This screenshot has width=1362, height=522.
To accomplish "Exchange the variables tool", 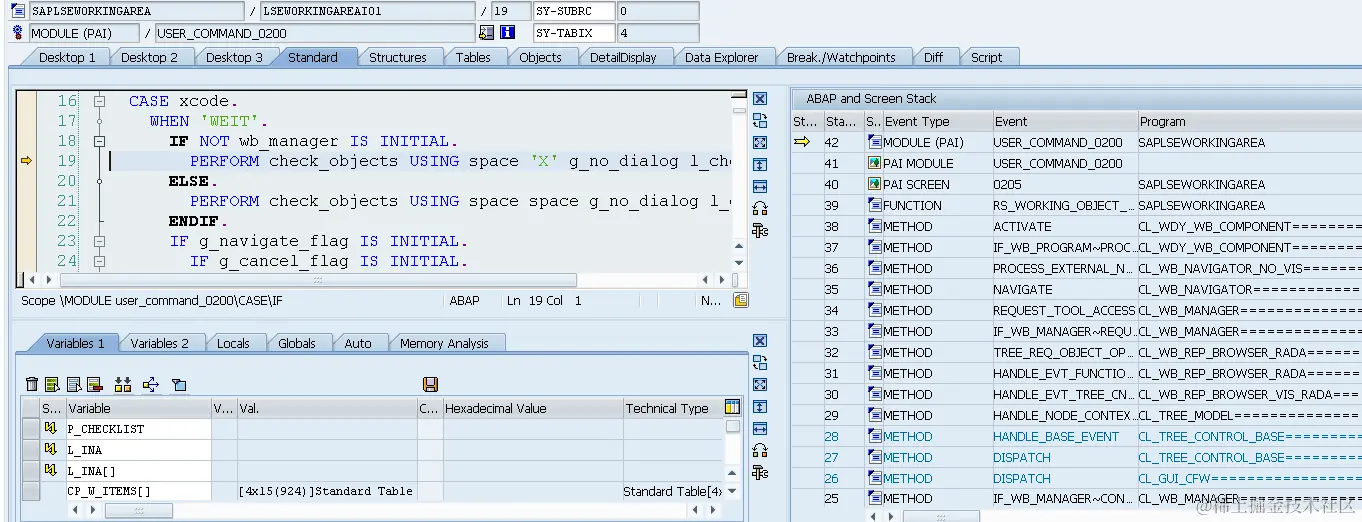I will [x=760, y=363].
